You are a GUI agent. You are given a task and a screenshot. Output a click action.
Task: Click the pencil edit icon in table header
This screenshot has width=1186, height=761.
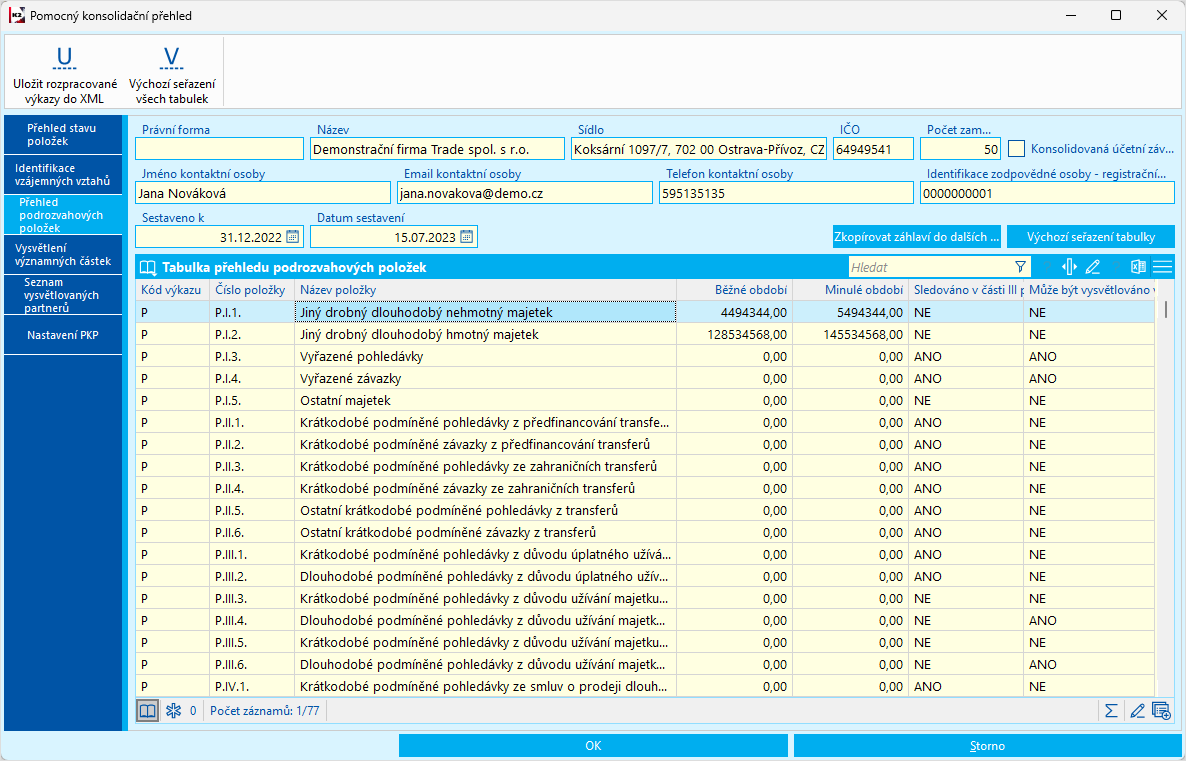click(x=1093, y=267)
